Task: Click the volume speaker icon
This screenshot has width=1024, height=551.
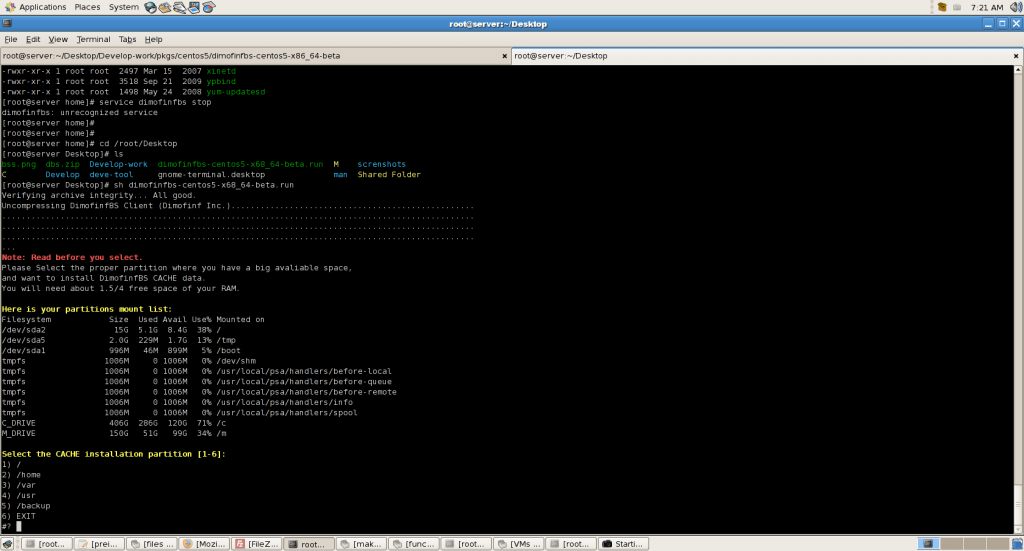Action: pyautogui.click(x=1016, y=7)
